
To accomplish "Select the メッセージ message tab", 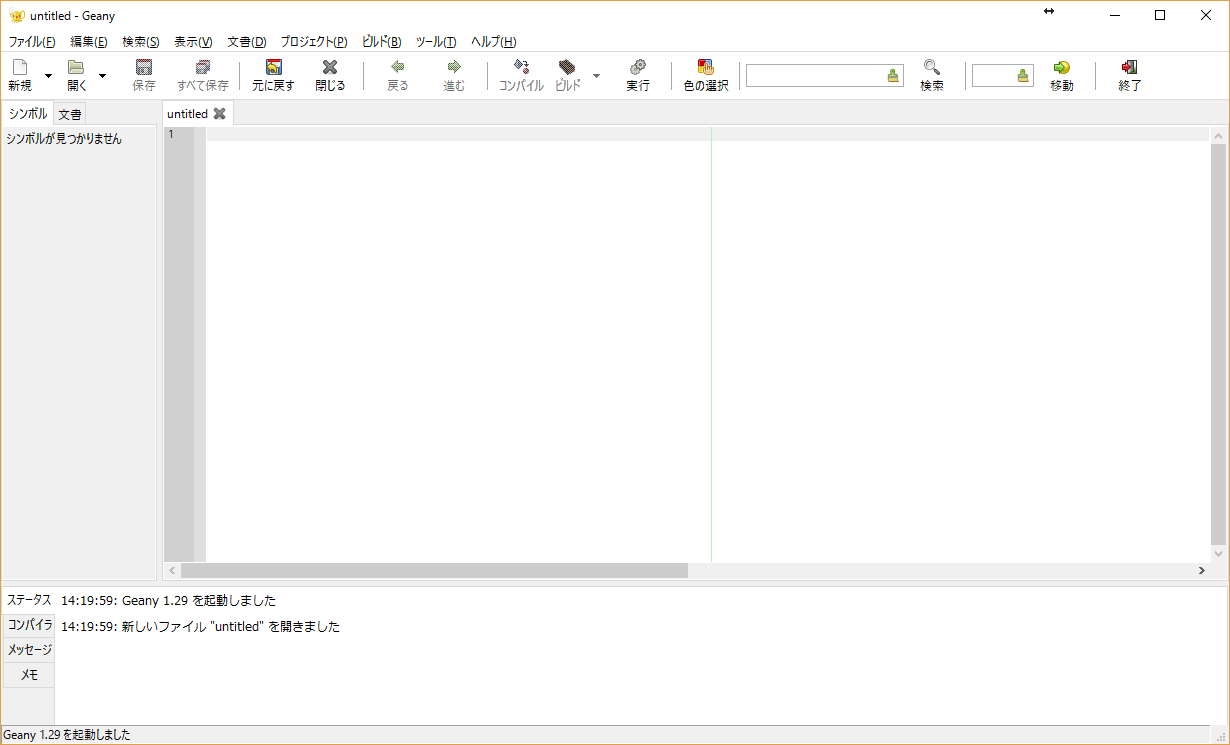I will tap(29, 649).
